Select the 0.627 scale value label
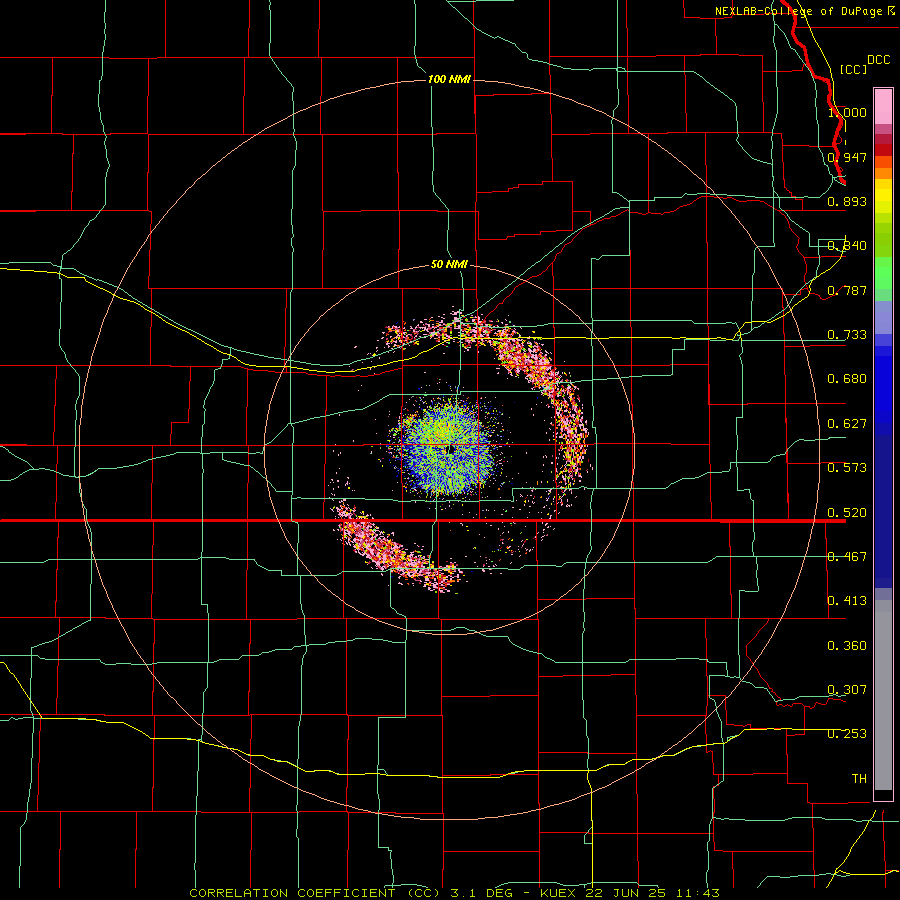The width and height of the screenshot is (900, 900). click(847, 424)
